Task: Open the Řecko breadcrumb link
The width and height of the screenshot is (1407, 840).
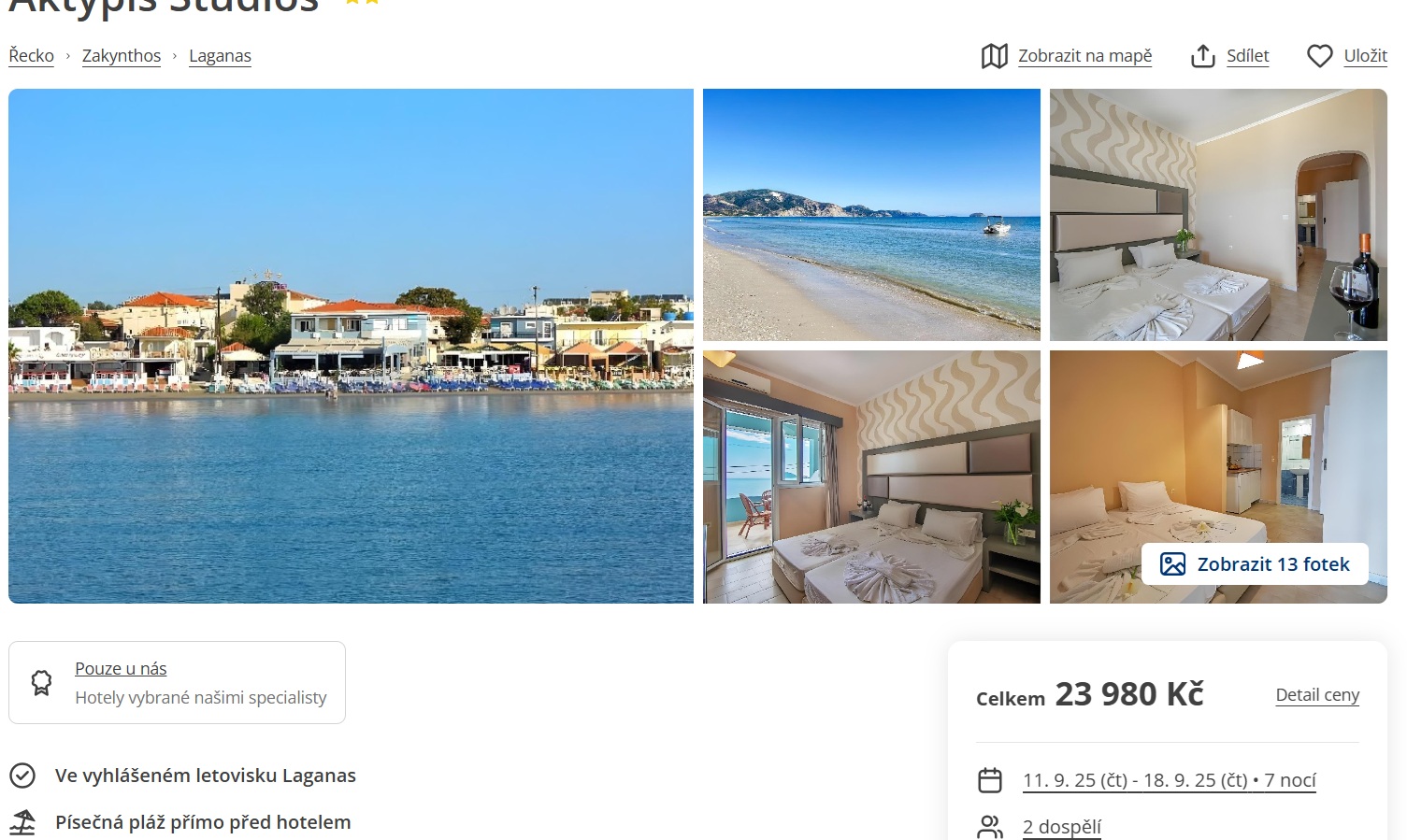Action: 32,56
